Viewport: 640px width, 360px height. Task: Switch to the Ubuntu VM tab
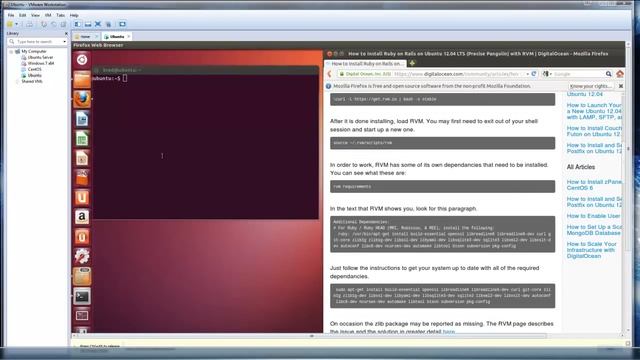117,36
